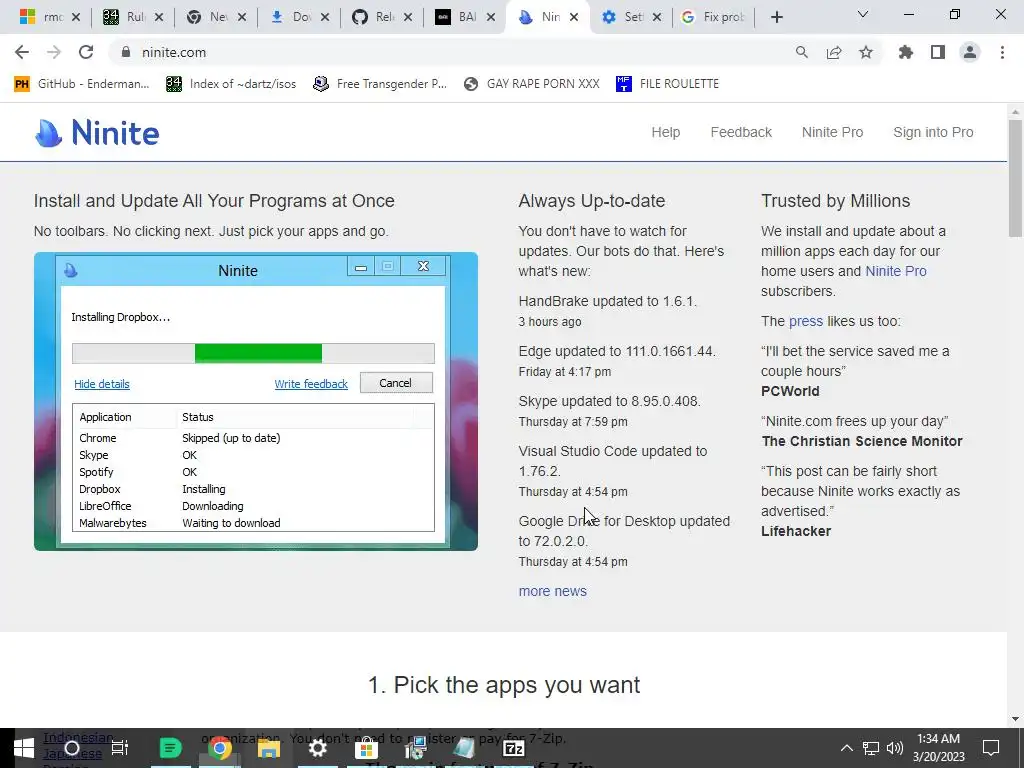Open Cortana search circle on taskbar
The width and height of the screenshot is (1024, 768).
72,748
